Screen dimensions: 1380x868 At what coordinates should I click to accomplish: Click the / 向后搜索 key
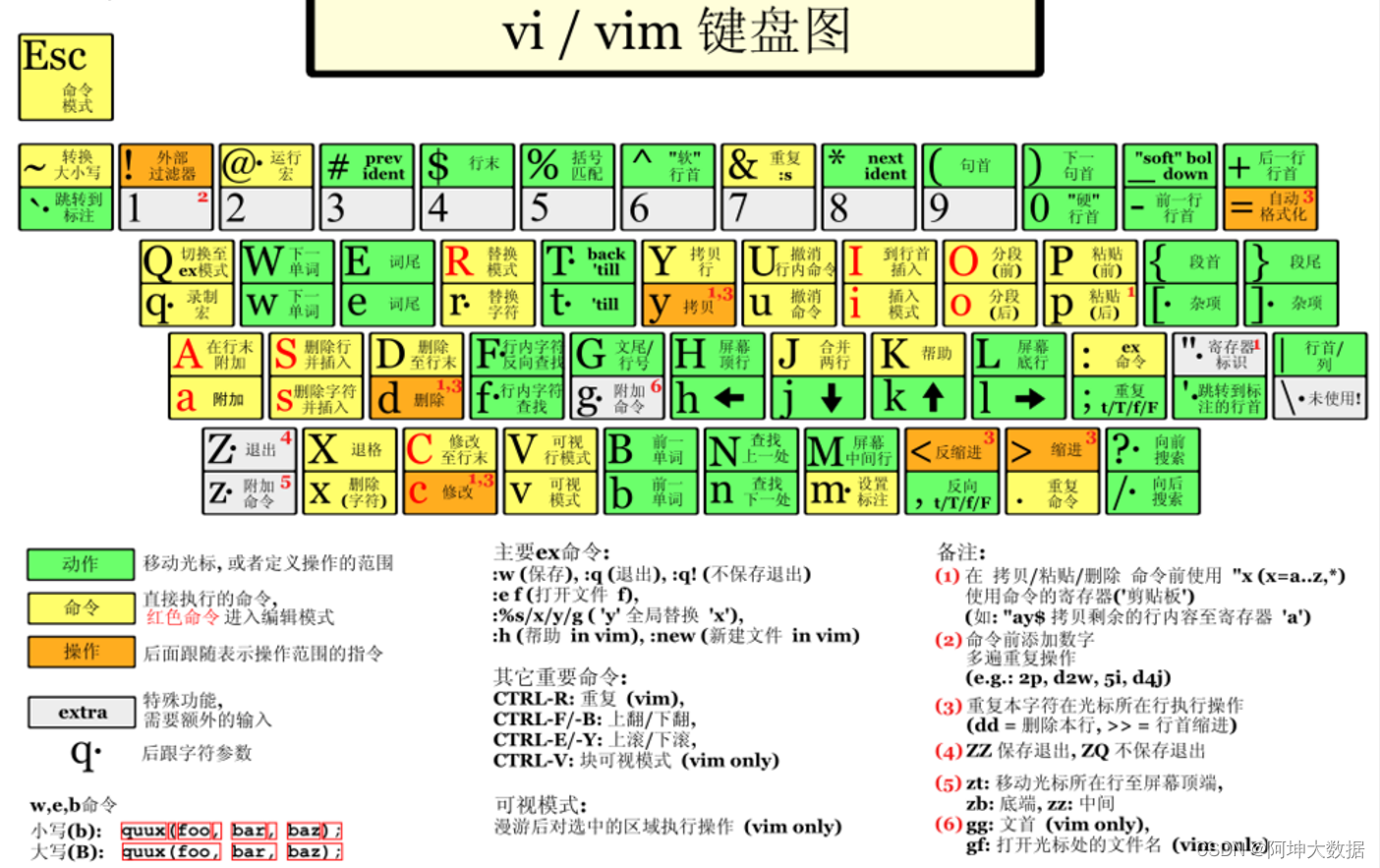pyautogui.click(x=1153, y=492)
